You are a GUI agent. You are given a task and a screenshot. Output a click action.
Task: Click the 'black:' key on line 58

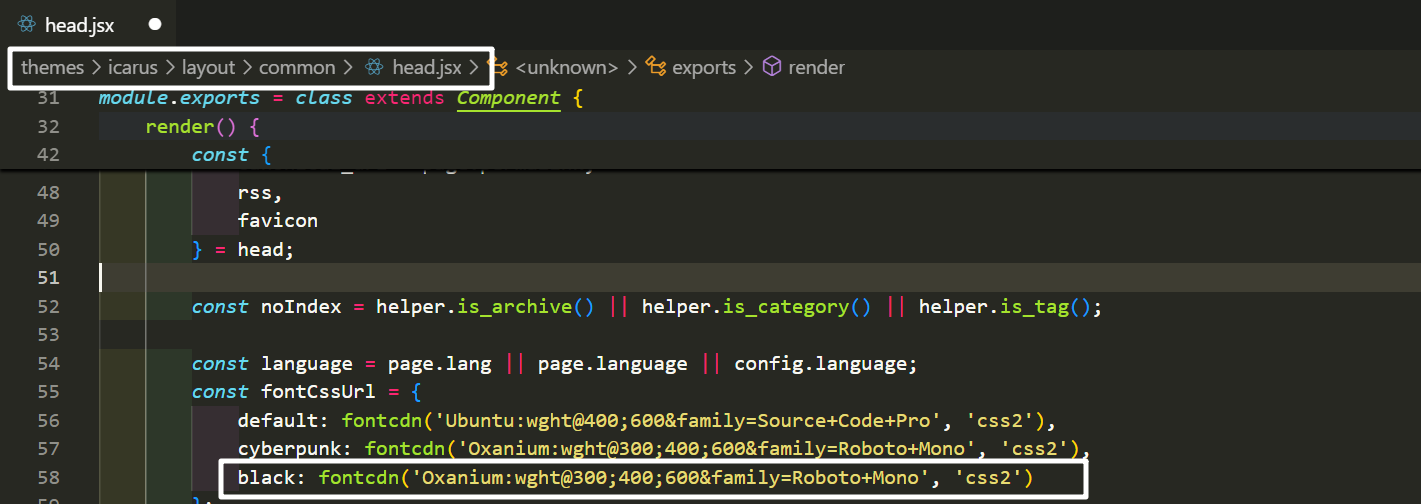click(x=272, y=478)
